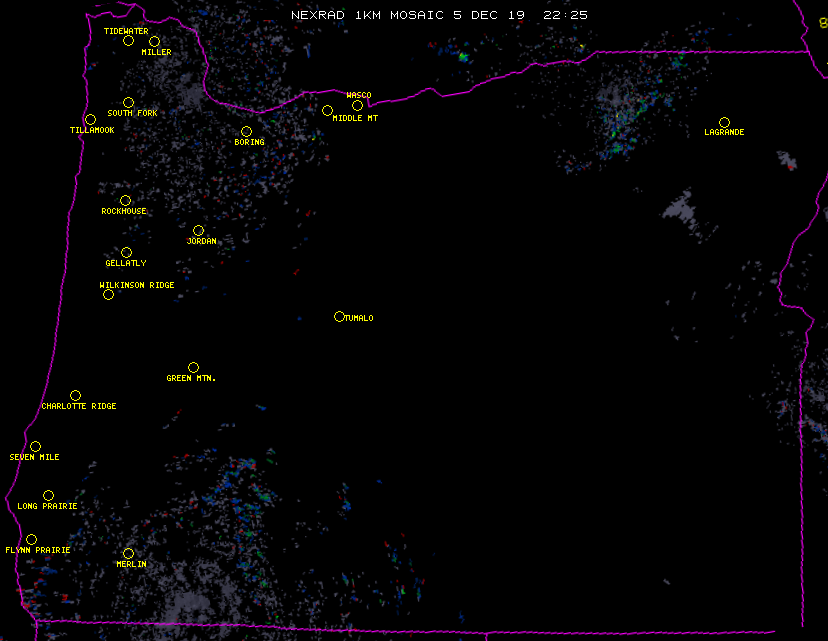Click the Tidewater station circle marker

[x=128, y=41]
